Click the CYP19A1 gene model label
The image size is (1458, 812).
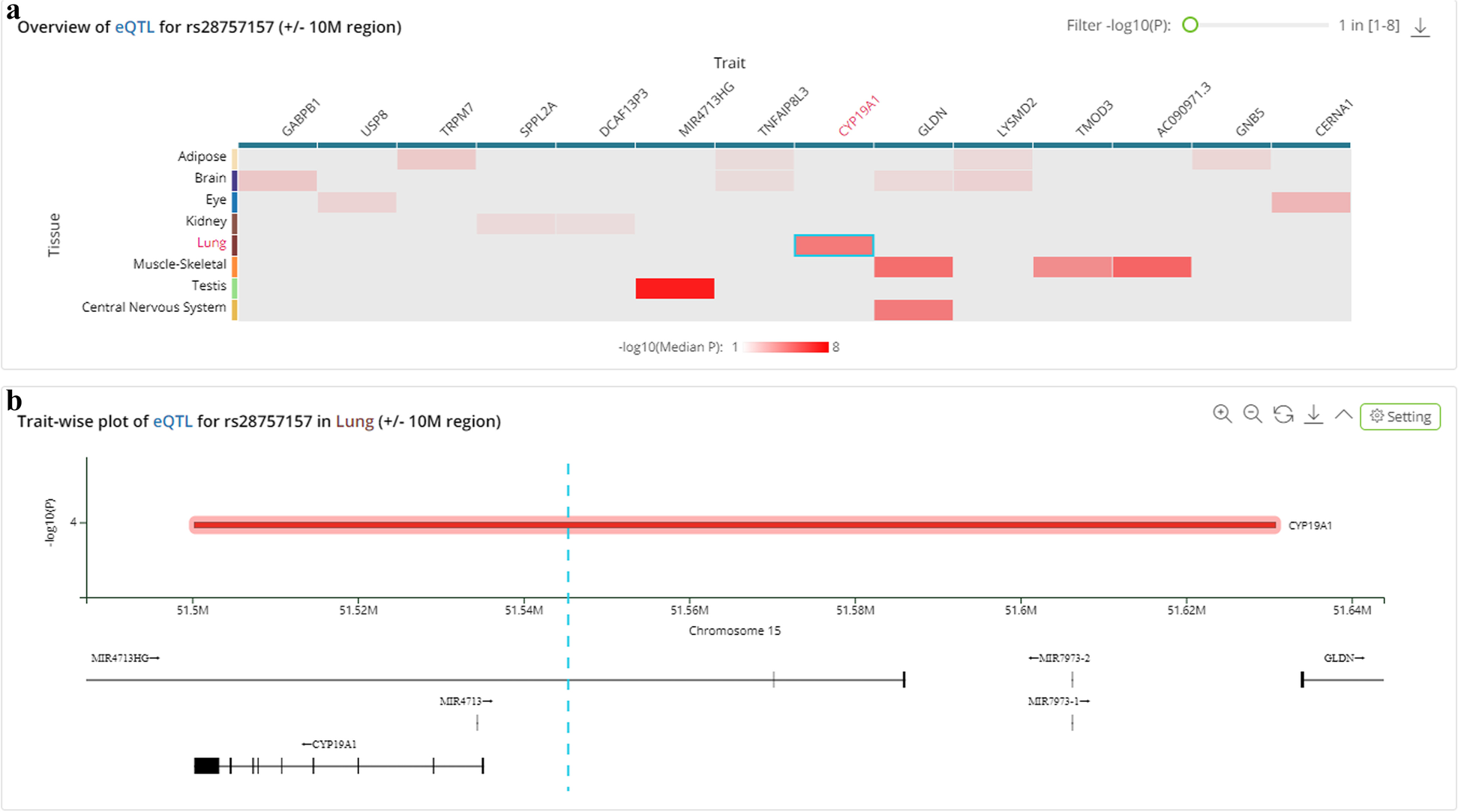pos(328,745)
